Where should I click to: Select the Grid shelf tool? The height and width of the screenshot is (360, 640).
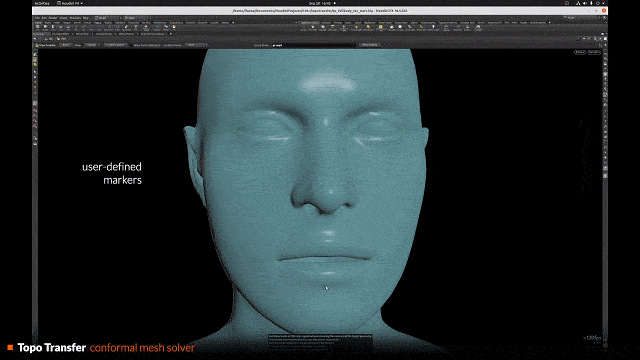point(69,27)
